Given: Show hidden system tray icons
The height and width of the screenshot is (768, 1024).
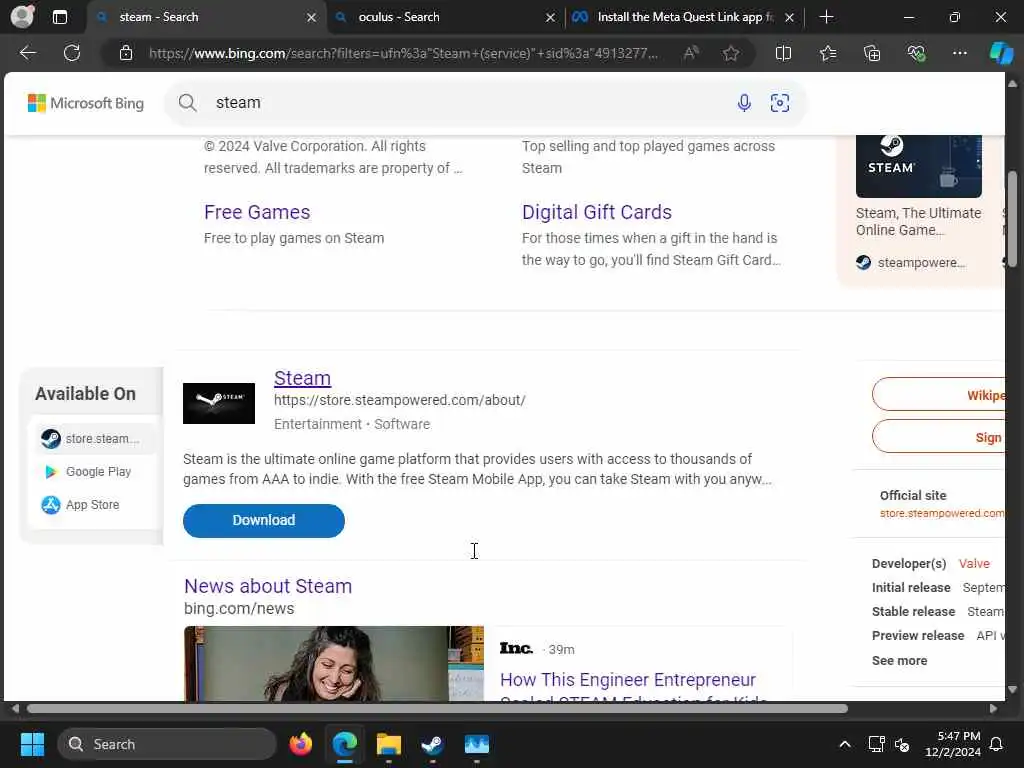Looking at the screenshot, I should pyautogui.click(x=844, y=744).
